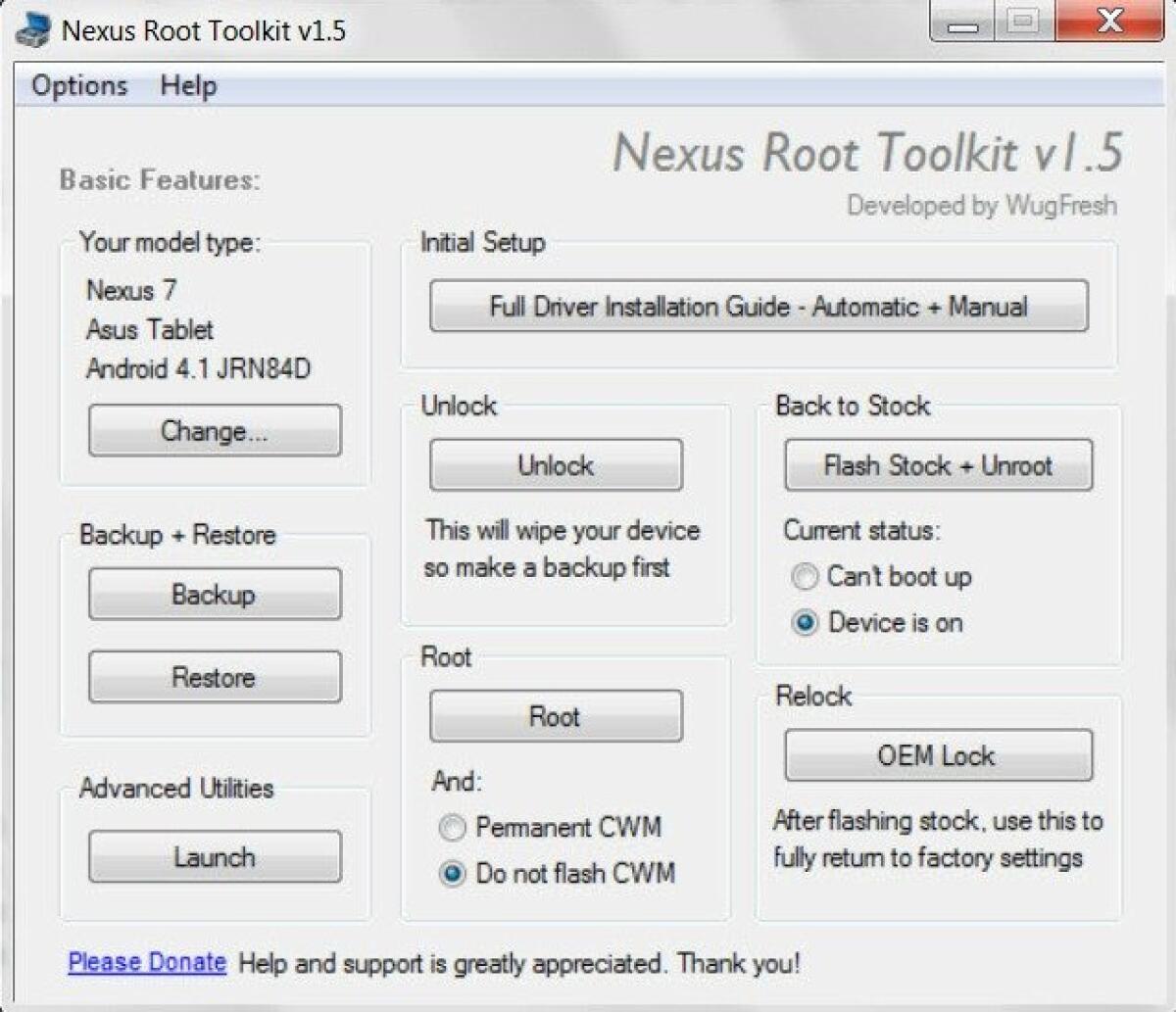Open the Help menu

(186, 85)
